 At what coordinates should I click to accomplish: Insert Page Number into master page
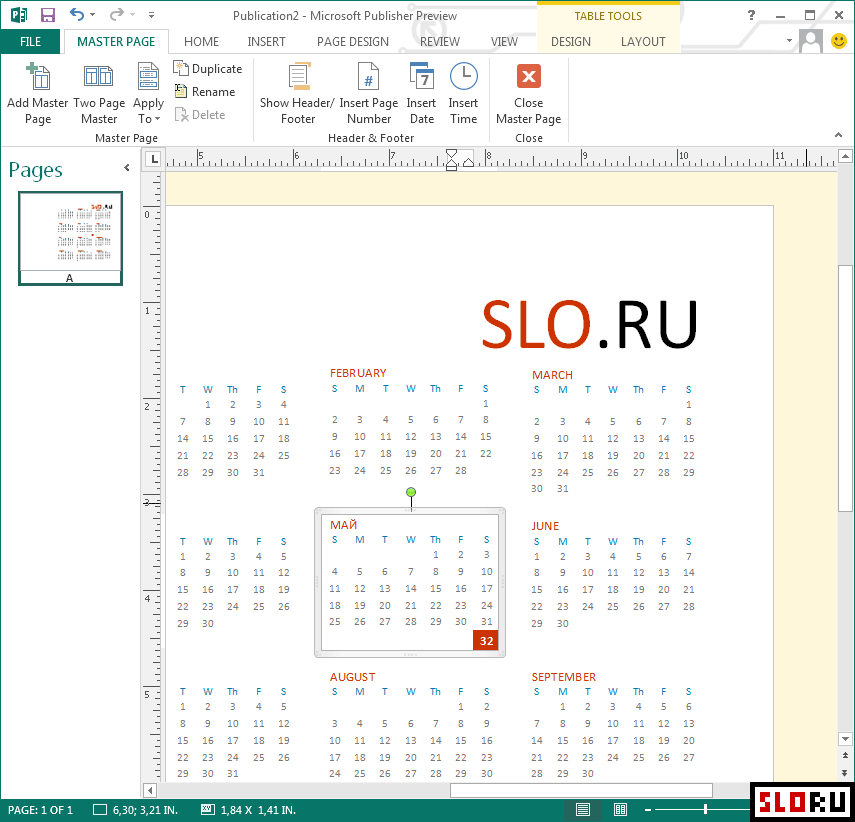tap(369, 94)
